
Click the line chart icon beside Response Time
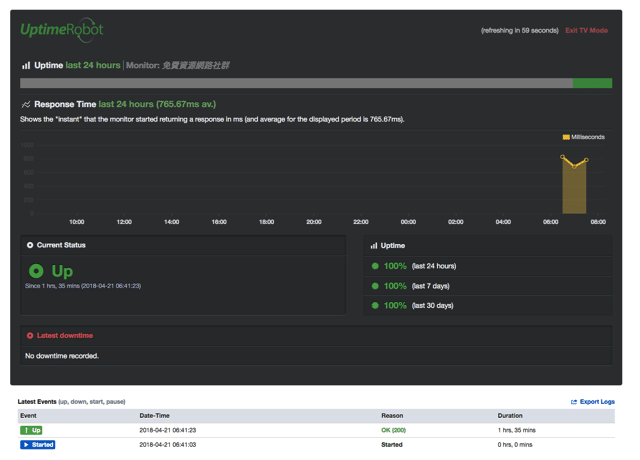26,104
